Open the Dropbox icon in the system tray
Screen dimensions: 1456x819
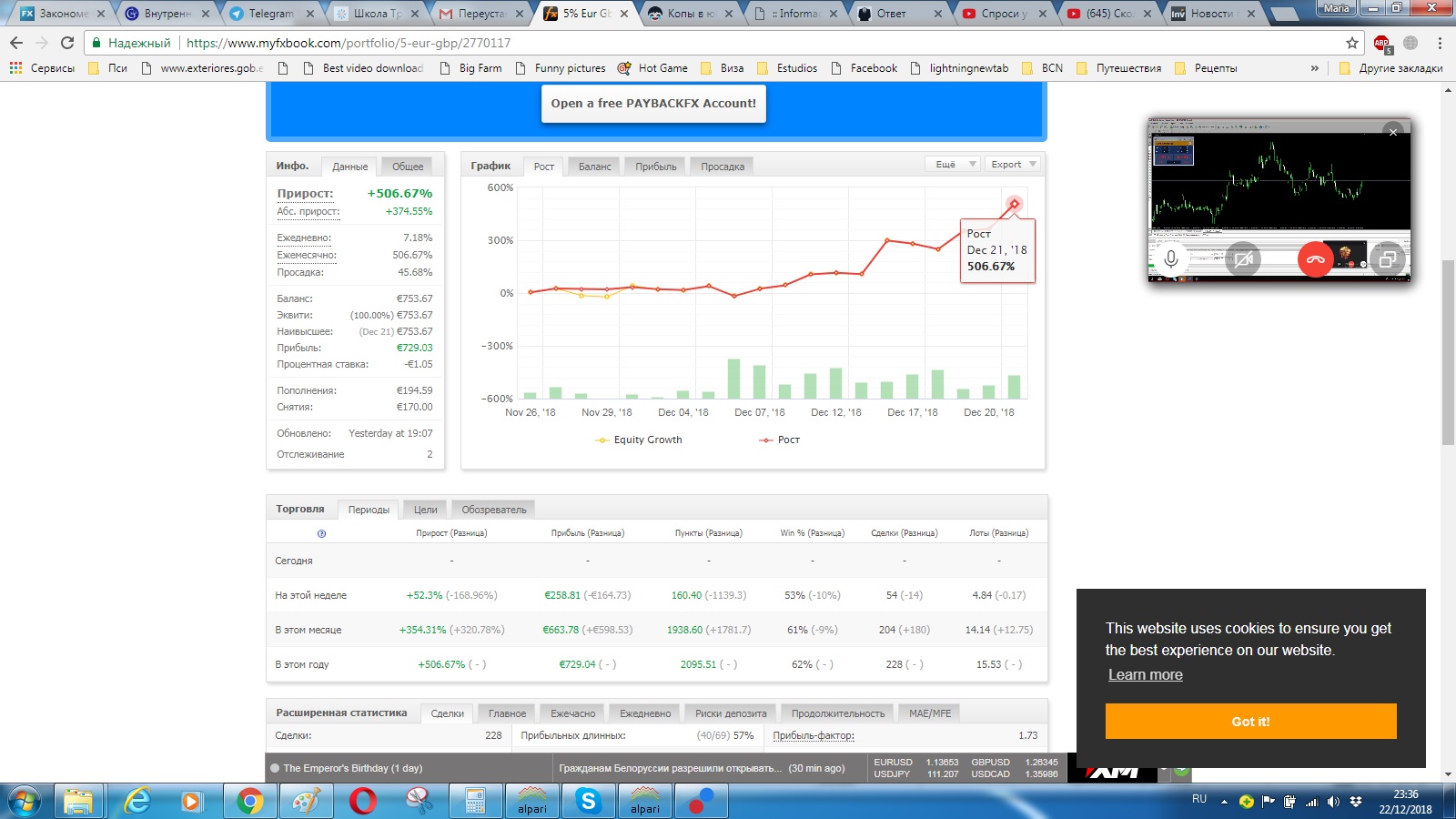click(1356, 802)
